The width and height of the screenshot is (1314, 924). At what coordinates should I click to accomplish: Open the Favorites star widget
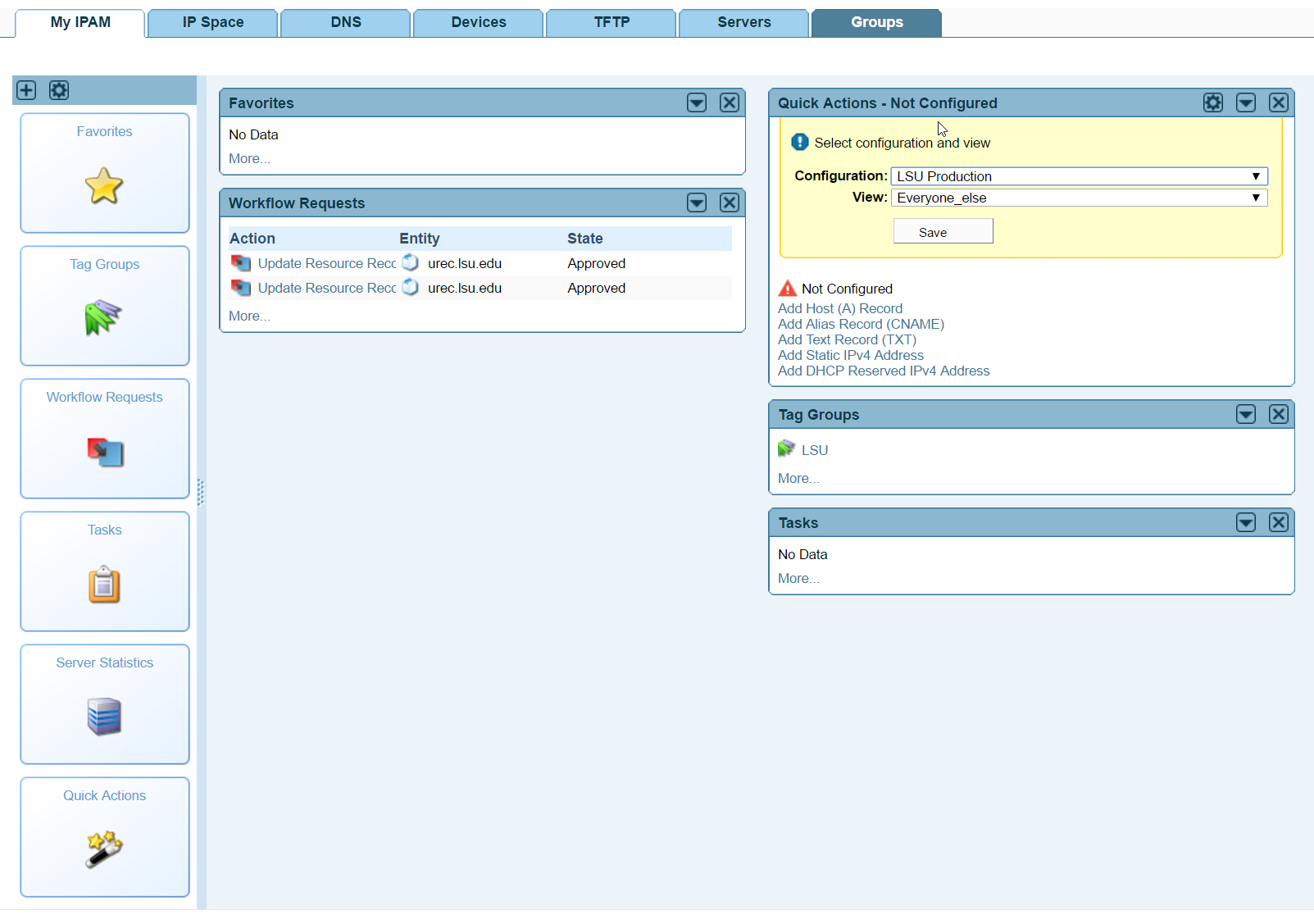[x=105, y=173]
